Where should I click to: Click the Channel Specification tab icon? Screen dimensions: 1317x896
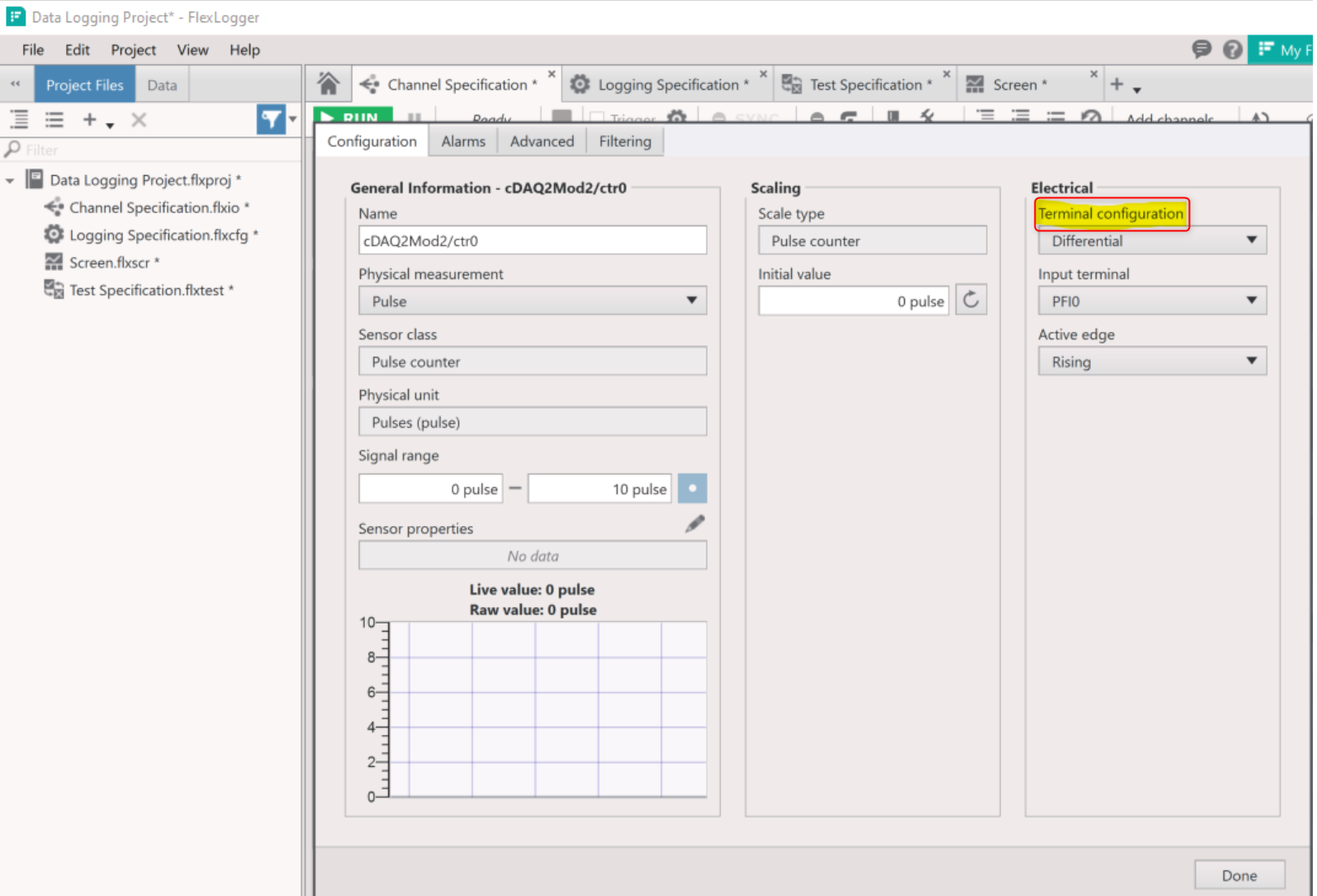tap(370, 84)
